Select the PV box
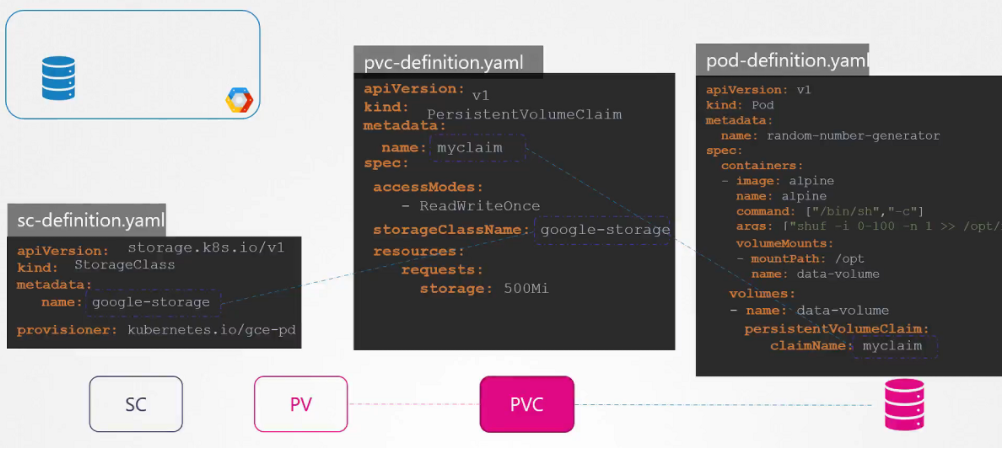The width and height of the screenshot is (1008, 451). [x=301, y=404]
